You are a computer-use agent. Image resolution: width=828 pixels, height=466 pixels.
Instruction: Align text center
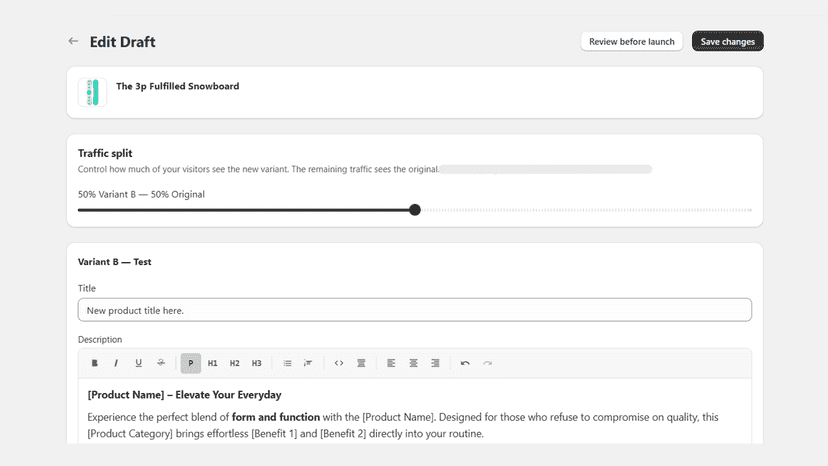tap(413, 363)
